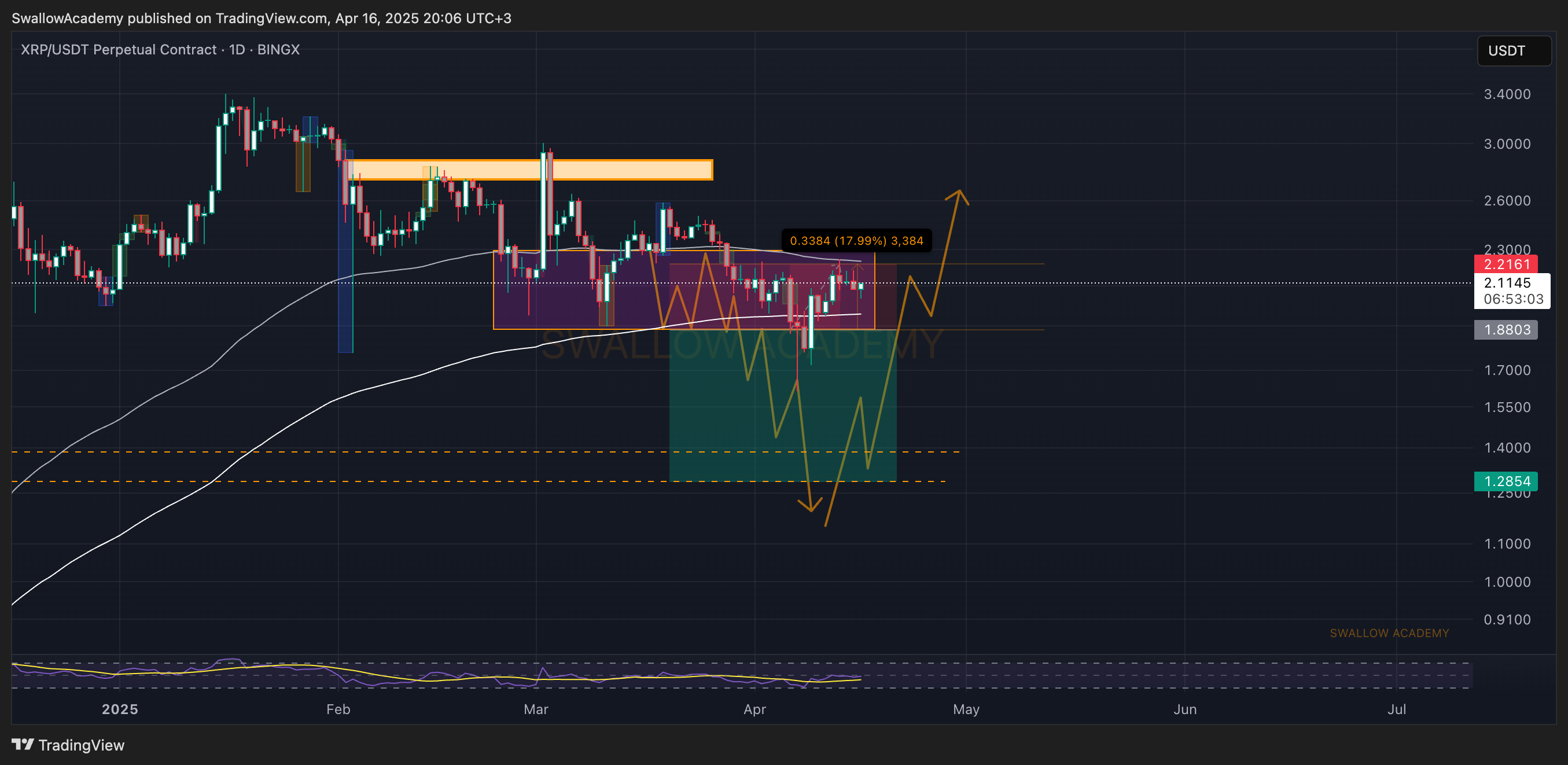Click the May time axis label
1568x765 pixels.
(967, 709)
